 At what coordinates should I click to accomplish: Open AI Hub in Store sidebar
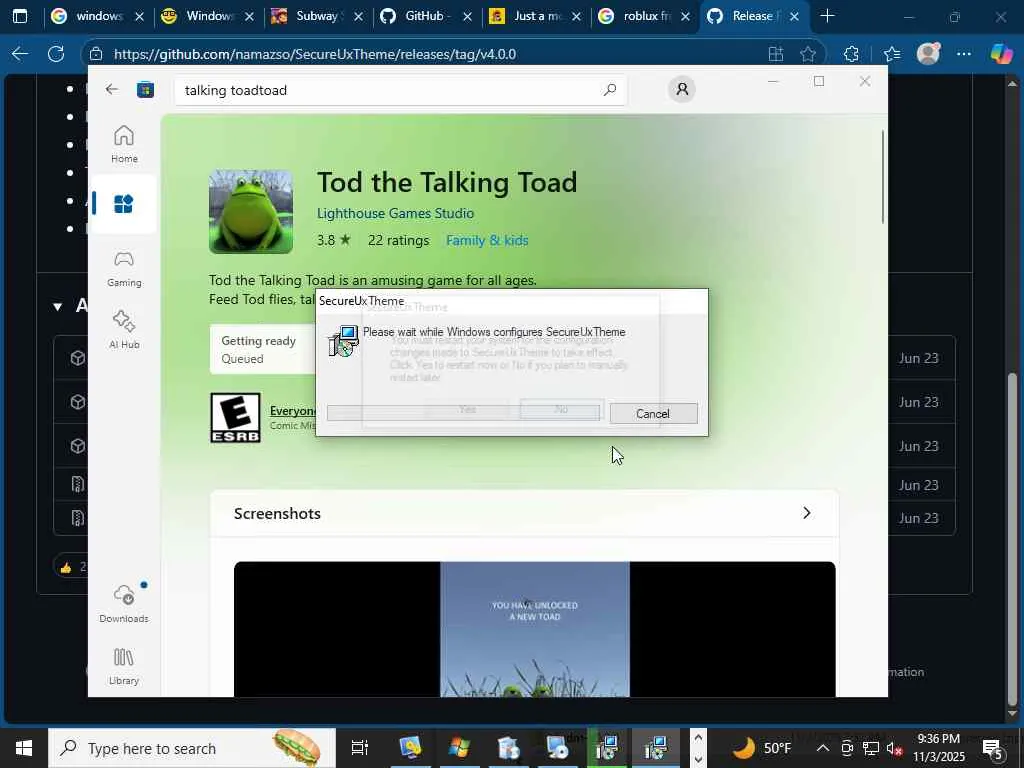coord(123,330)
